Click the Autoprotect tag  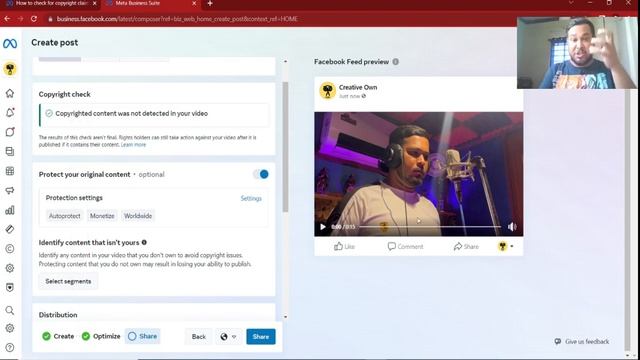tap(64, 216)
